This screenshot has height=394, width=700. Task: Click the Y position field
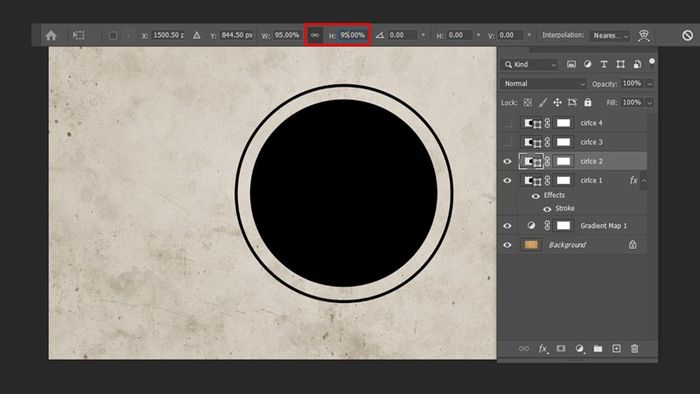(x=237, y=35)
